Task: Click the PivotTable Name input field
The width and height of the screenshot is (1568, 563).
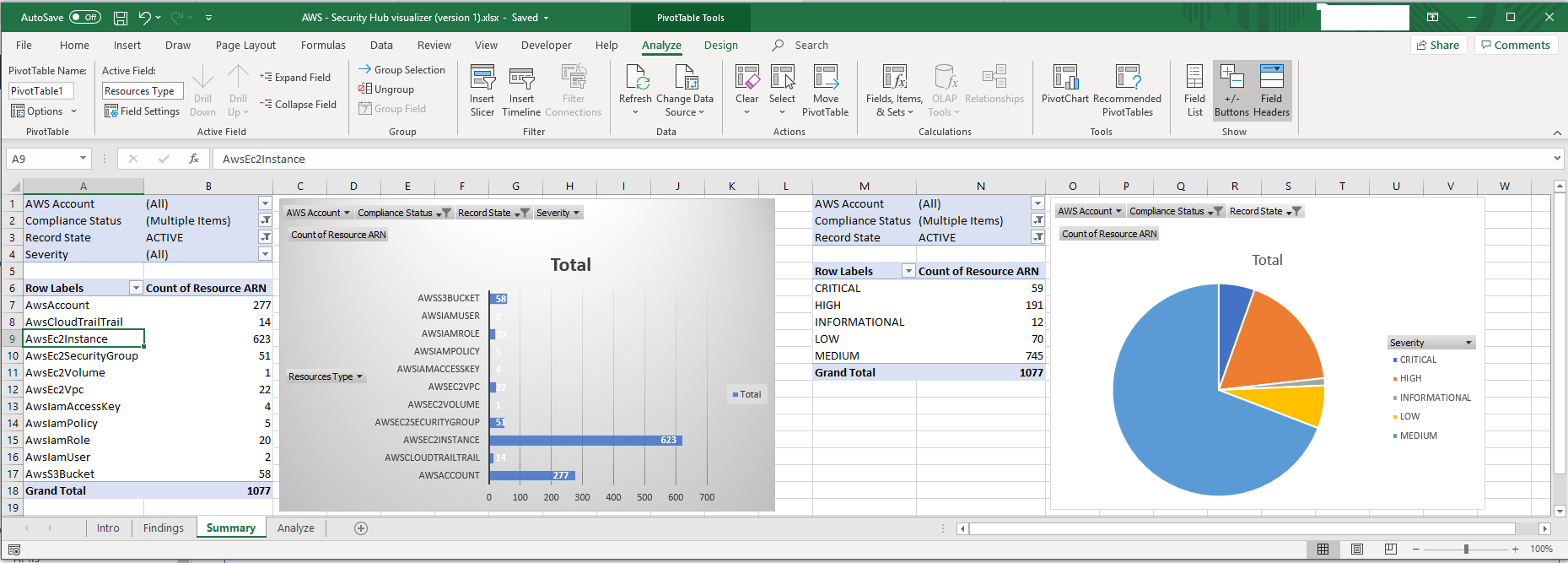Action: click(41, 91)
